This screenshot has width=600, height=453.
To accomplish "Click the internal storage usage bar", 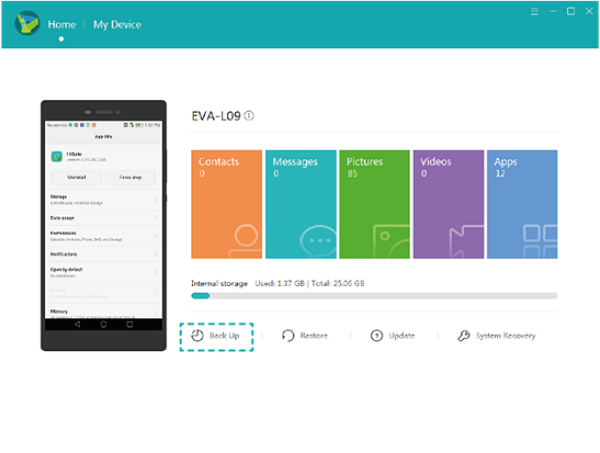I will [x=374, y=296].
